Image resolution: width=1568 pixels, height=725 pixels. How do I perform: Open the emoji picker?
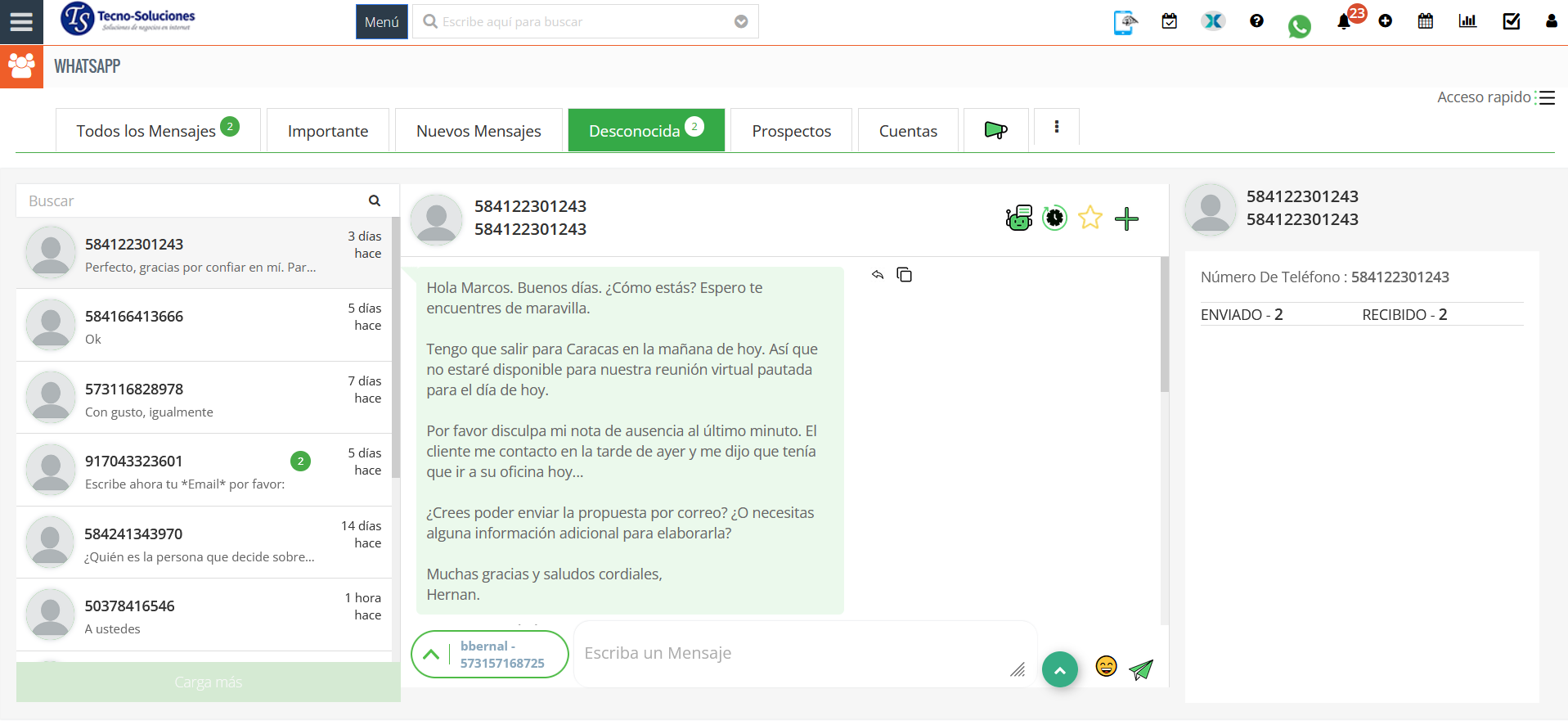1106,666
